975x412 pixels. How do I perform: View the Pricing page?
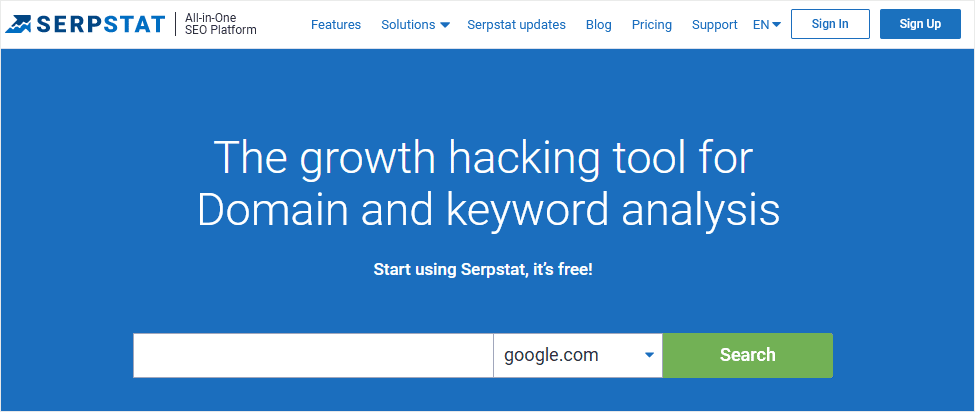pos(652,25)
